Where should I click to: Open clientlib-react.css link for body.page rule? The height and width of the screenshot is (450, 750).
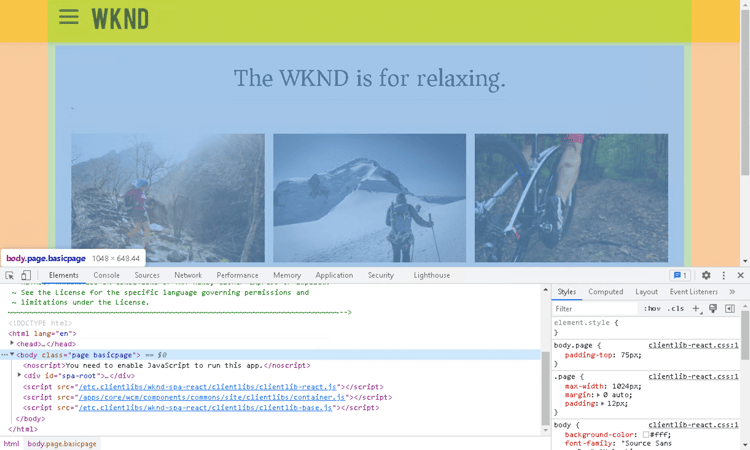(x=693, y=345)
